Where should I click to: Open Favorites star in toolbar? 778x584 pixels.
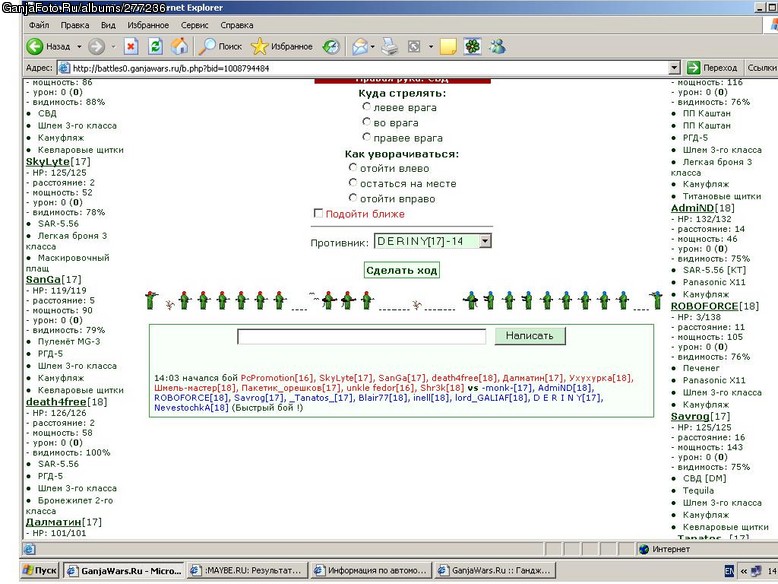[x=259, y=47]
